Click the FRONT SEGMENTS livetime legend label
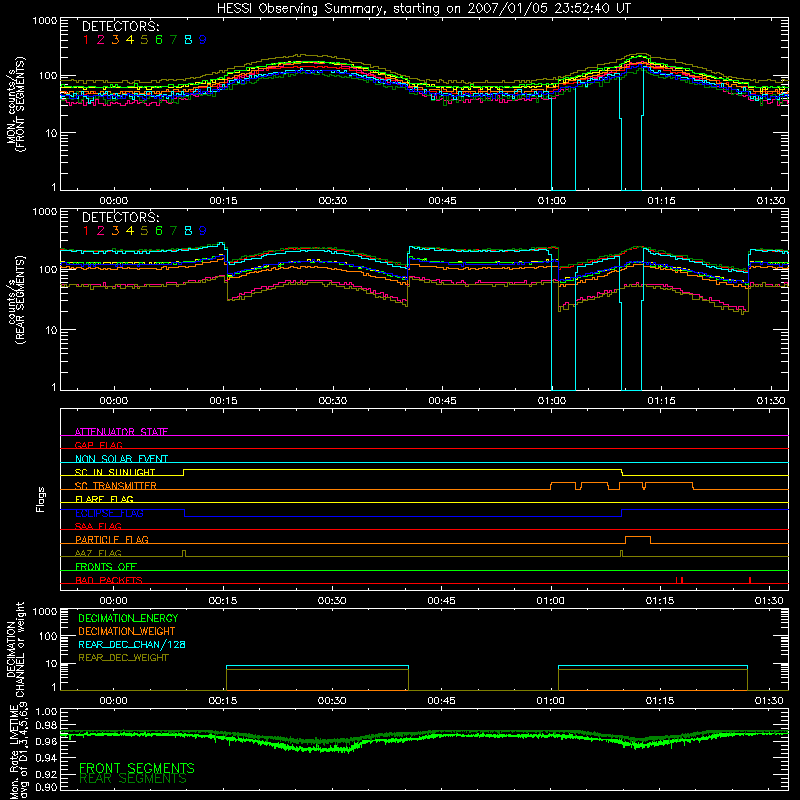The width and height of the screenshot is (800, 800). pyautogui.click(x=137, y=768)
